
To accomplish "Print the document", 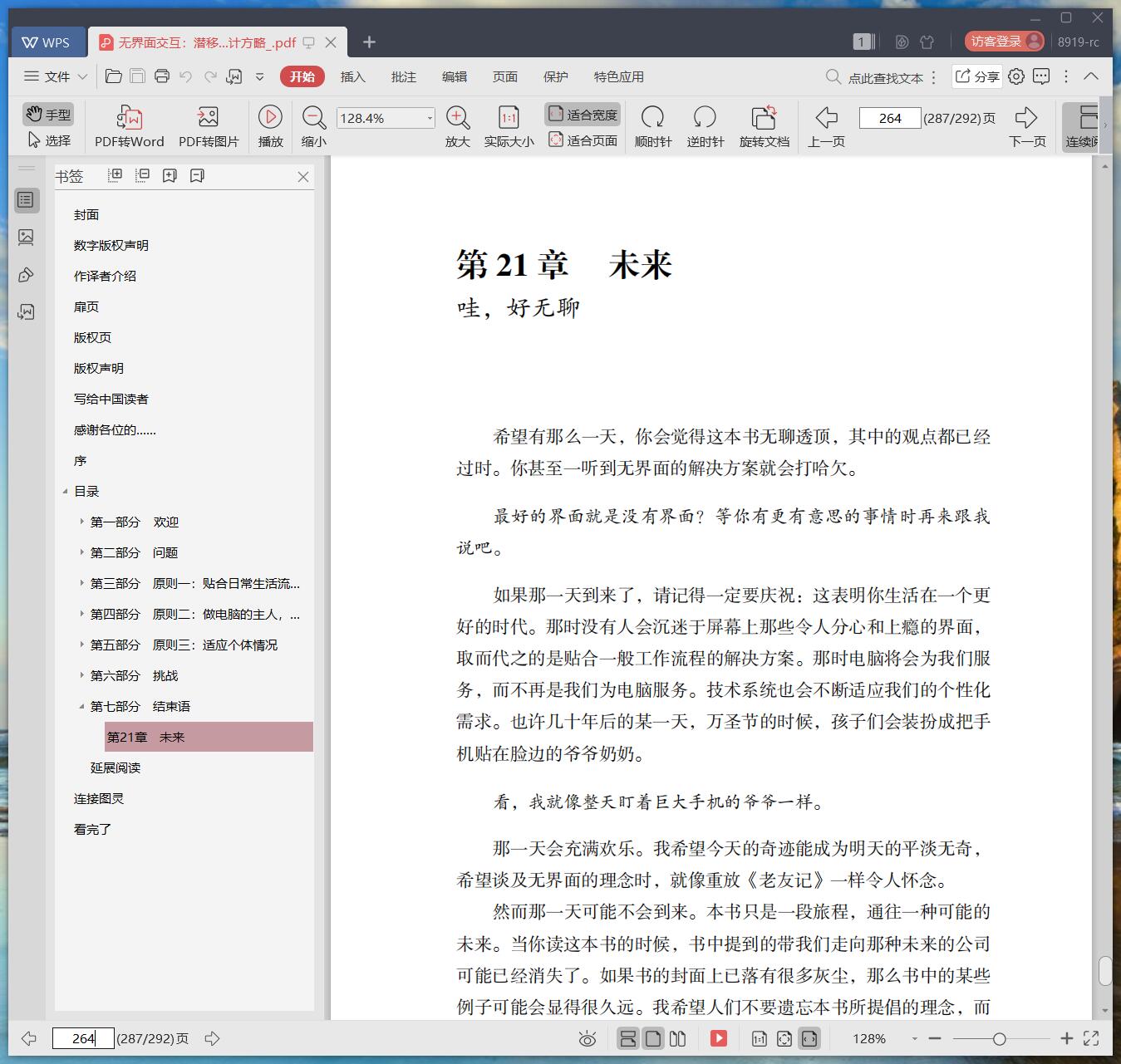I will click(x=162, y=76).
